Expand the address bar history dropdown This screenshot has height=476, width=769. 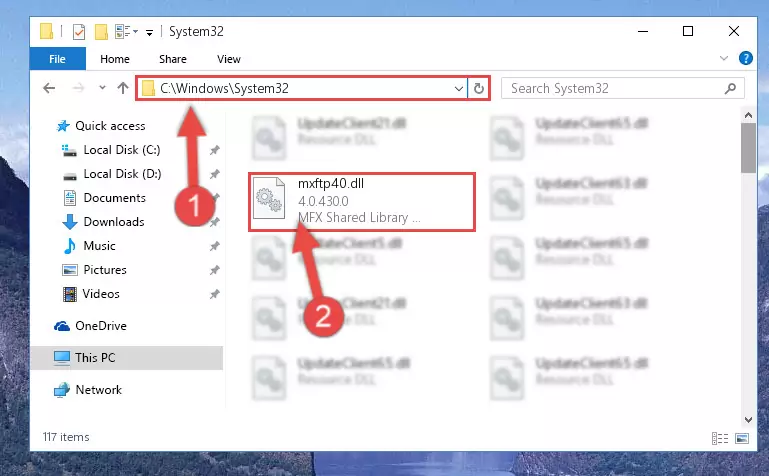459,89
